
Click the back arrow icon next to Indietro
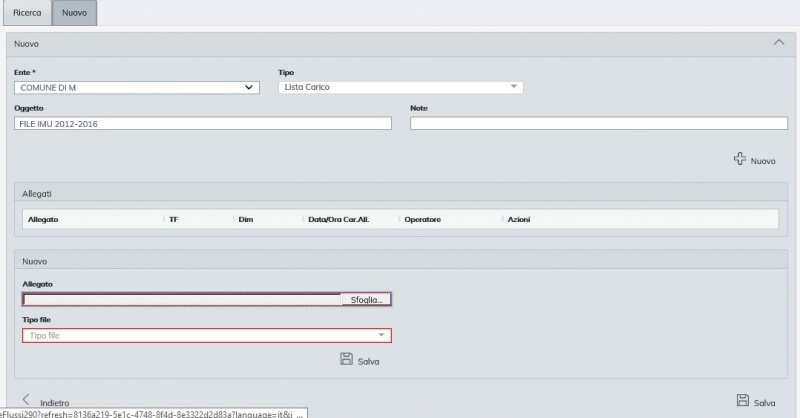27,400
